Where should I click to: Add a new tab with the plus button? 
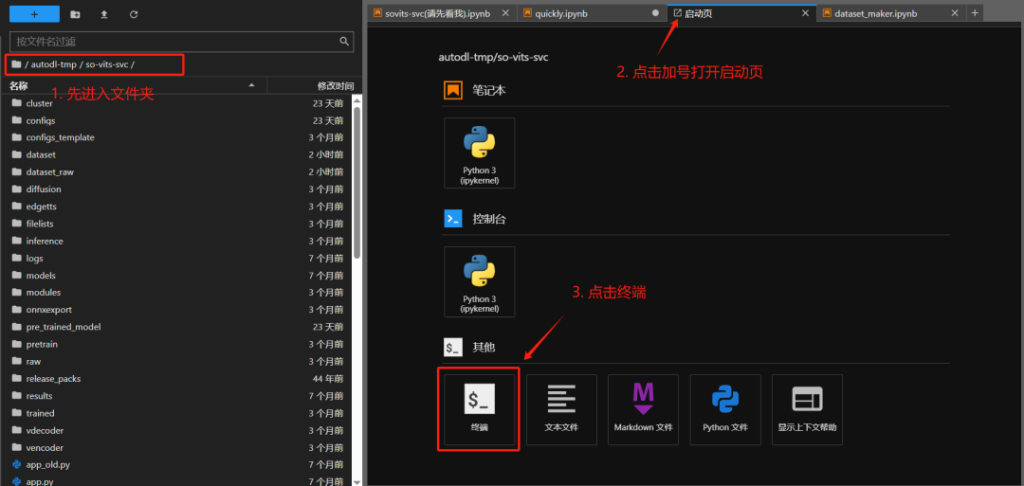tap(976, 13)
